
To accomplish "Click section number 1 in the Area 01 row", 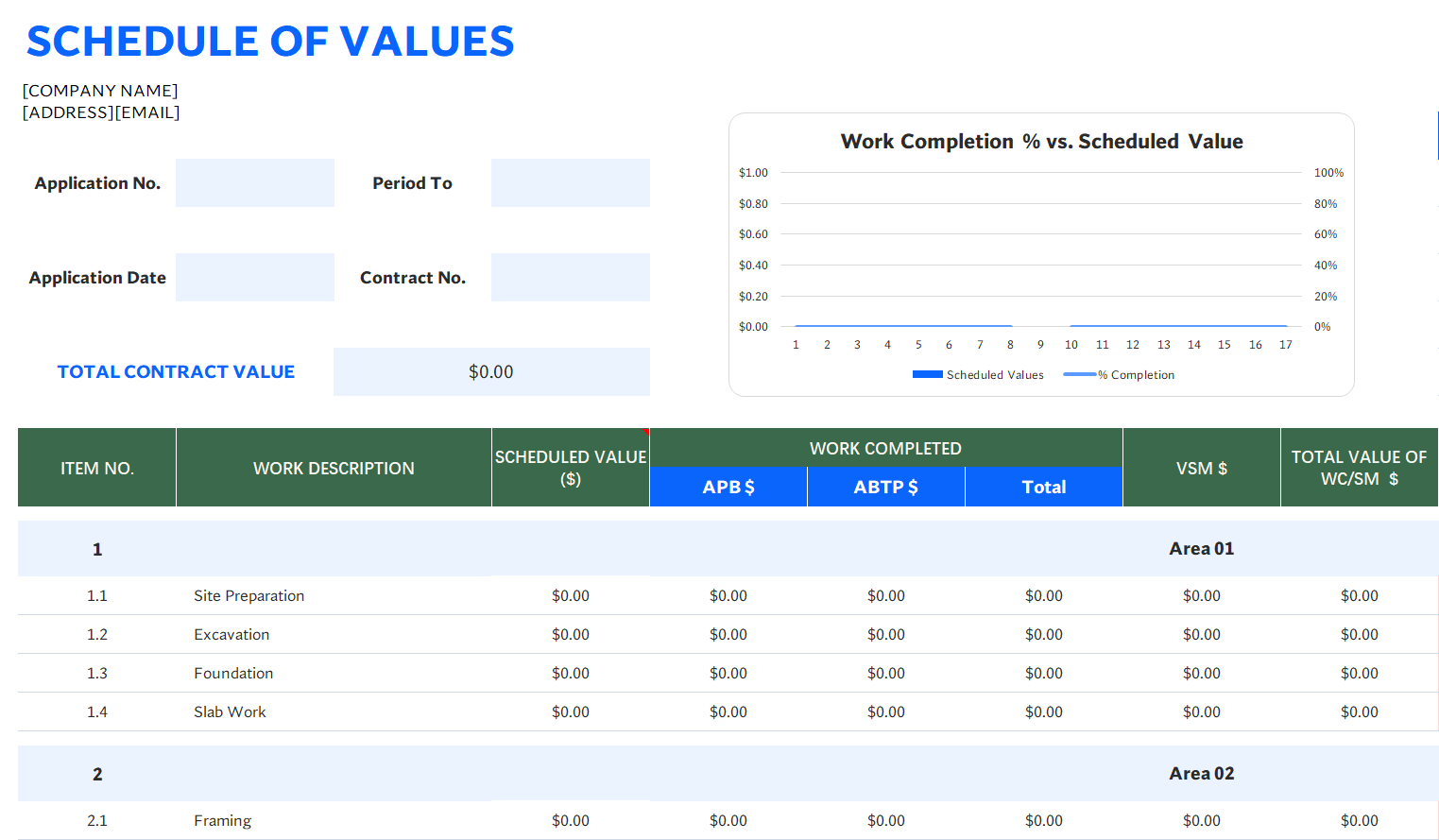I will pos(97,549).
